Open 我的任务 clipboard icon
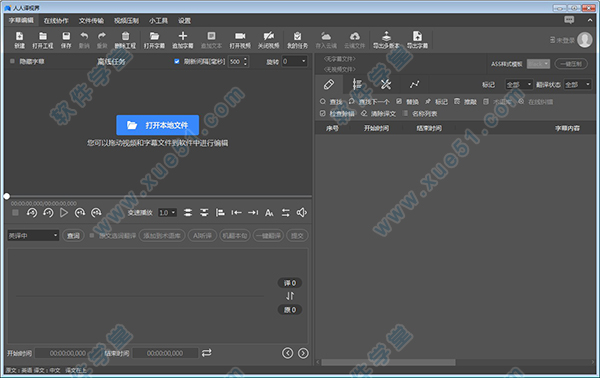The image size is (600, 378). (297, 36)
